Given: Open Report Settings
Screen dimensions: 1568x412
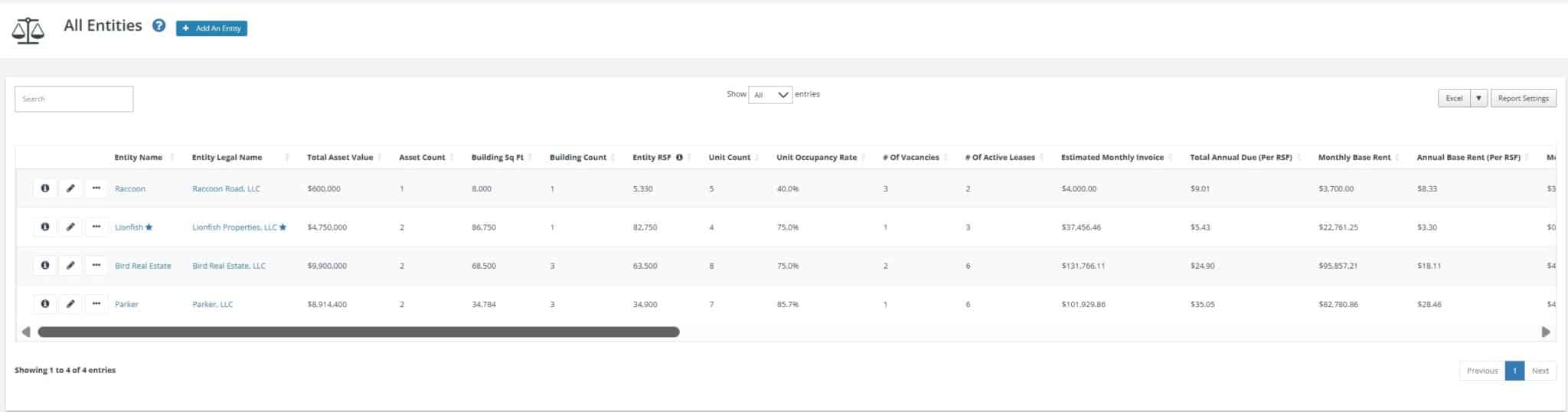Looking at the screenshot, I should (1523, 98).
